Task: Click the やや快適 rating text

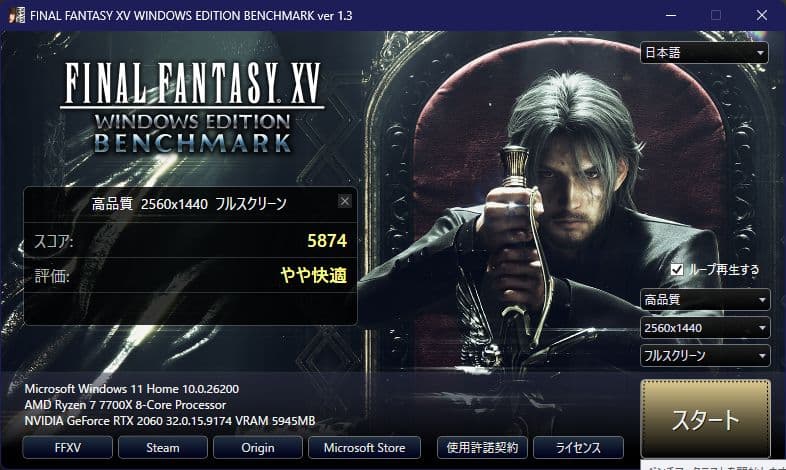Action: click(x=314, y=275)
